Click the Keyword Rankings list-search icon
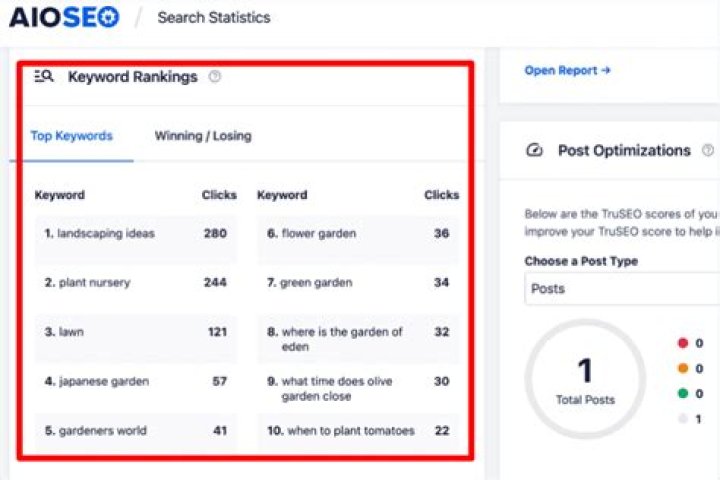 pos(44,77)
